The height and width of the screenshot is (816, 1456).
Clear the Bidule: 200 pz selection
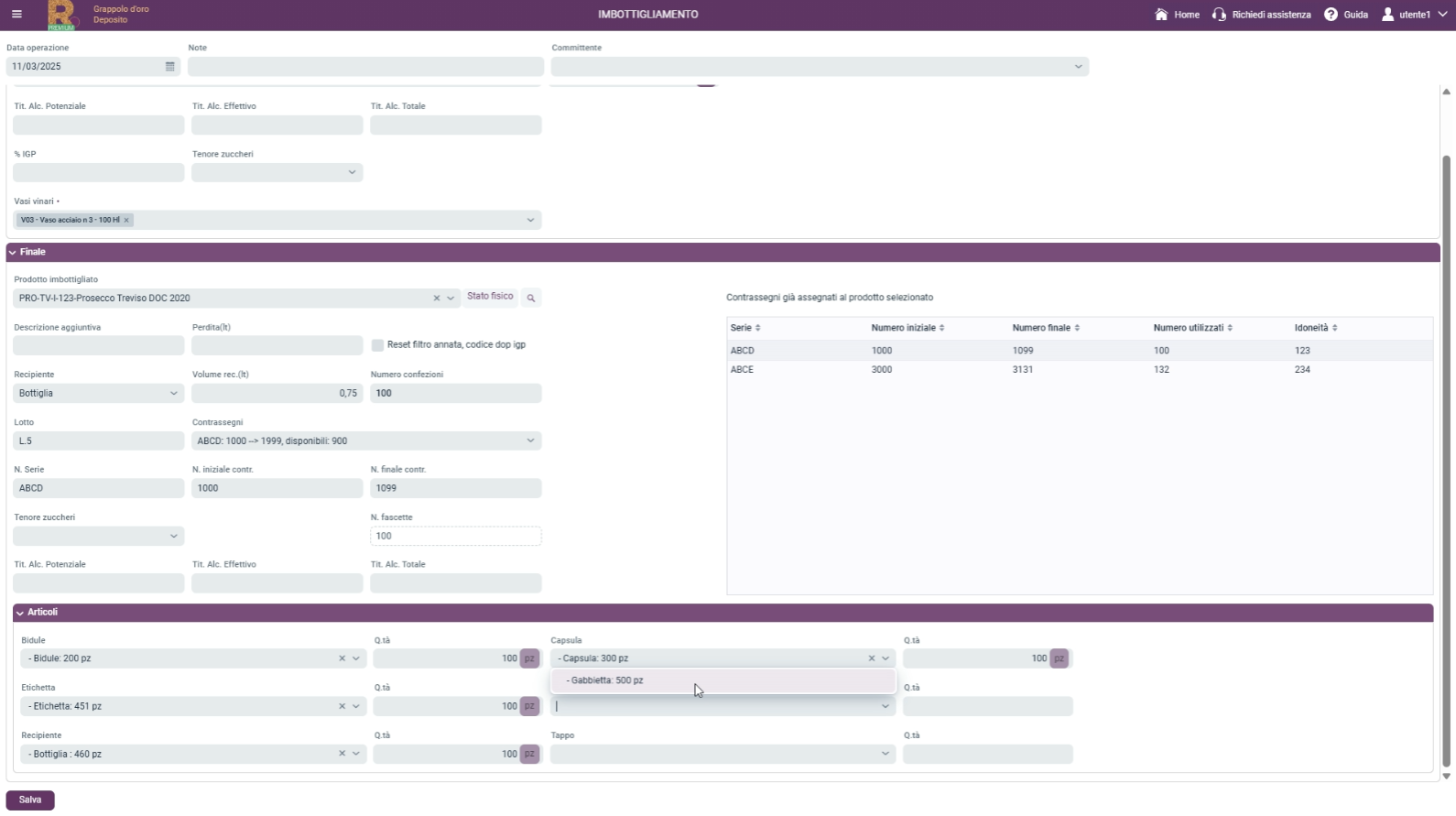pyautogui.click(x=342, y=658)
